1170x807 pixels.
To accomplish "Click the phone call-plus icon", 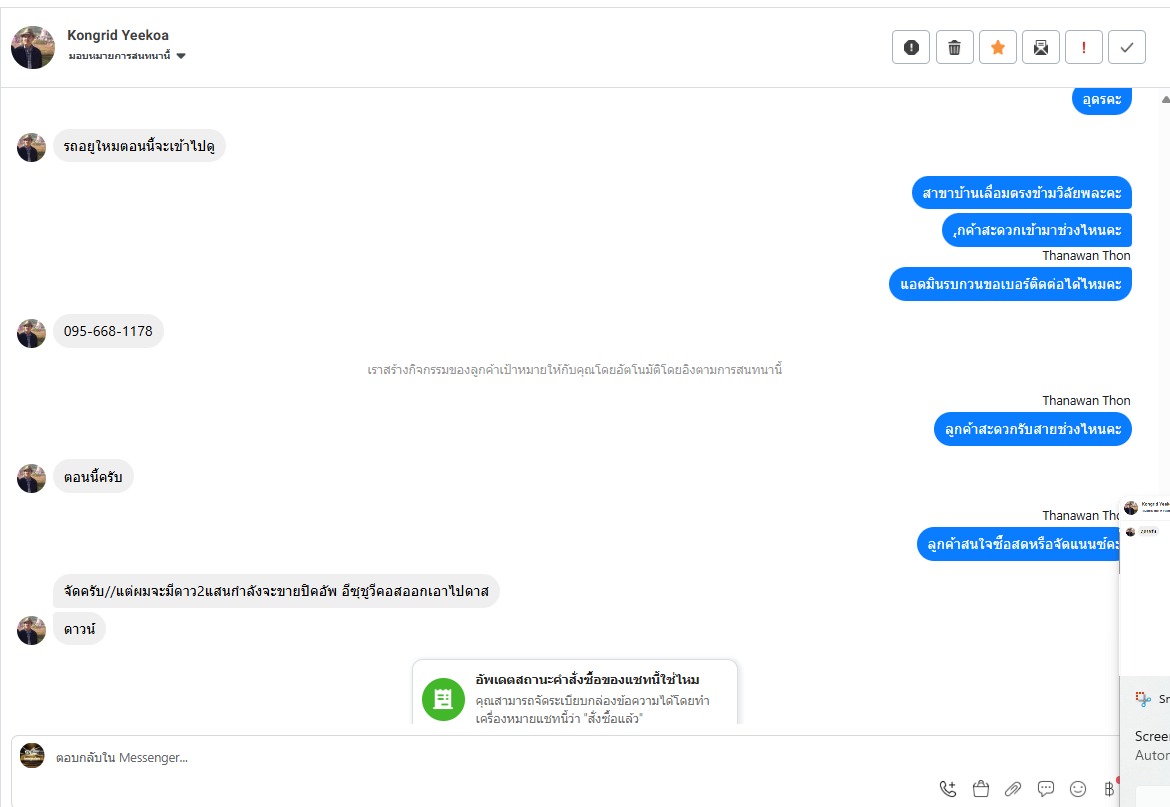I will [948, 788].
